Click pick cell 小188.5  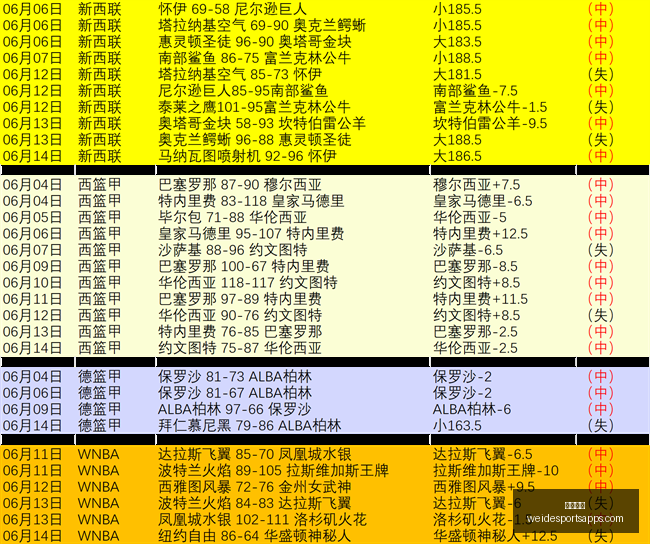tap(457, 58)
